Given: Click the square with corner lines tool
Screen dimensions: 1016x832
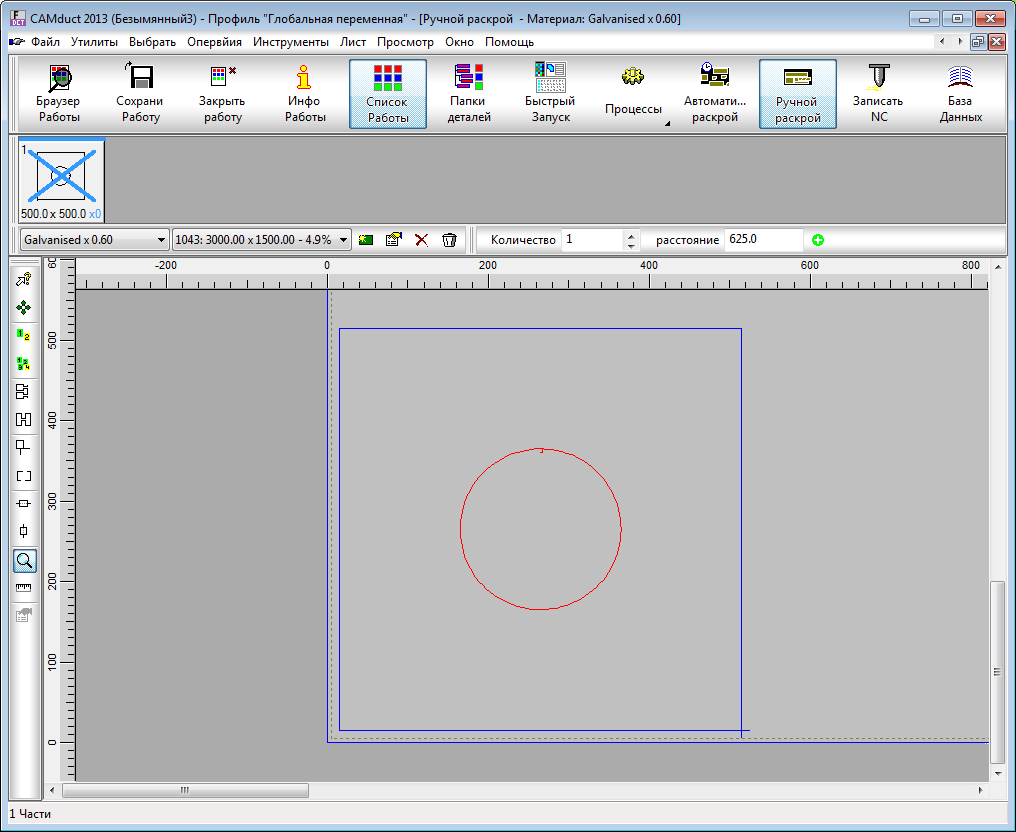Looking at the screenshot, I should click(x=24, y=448).
